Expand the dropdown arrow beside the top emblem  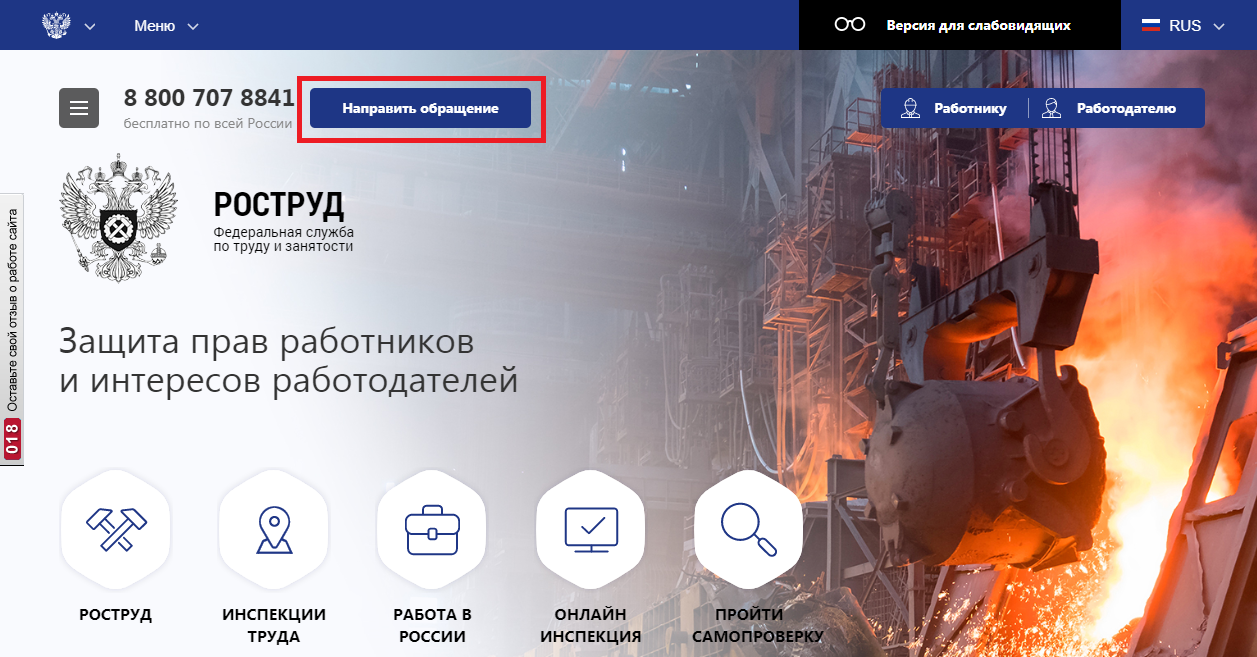(x=90, y=26)
